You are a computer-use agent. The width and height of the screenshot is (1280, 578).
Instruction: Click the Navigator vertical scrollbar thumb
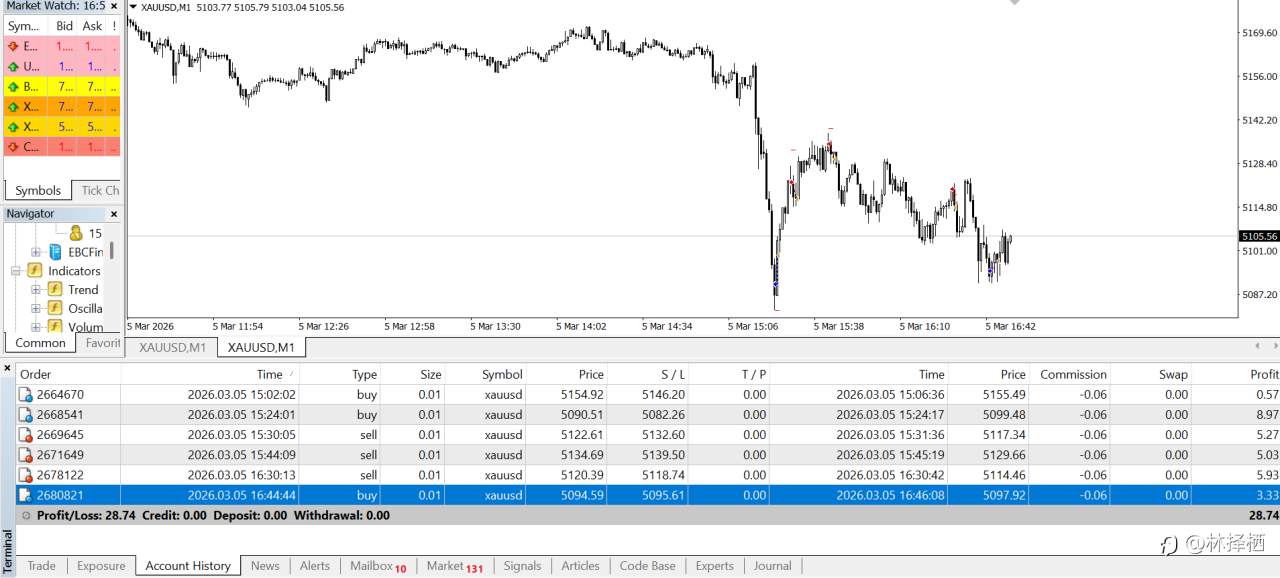pyautogui.click(x=112, y=250)
